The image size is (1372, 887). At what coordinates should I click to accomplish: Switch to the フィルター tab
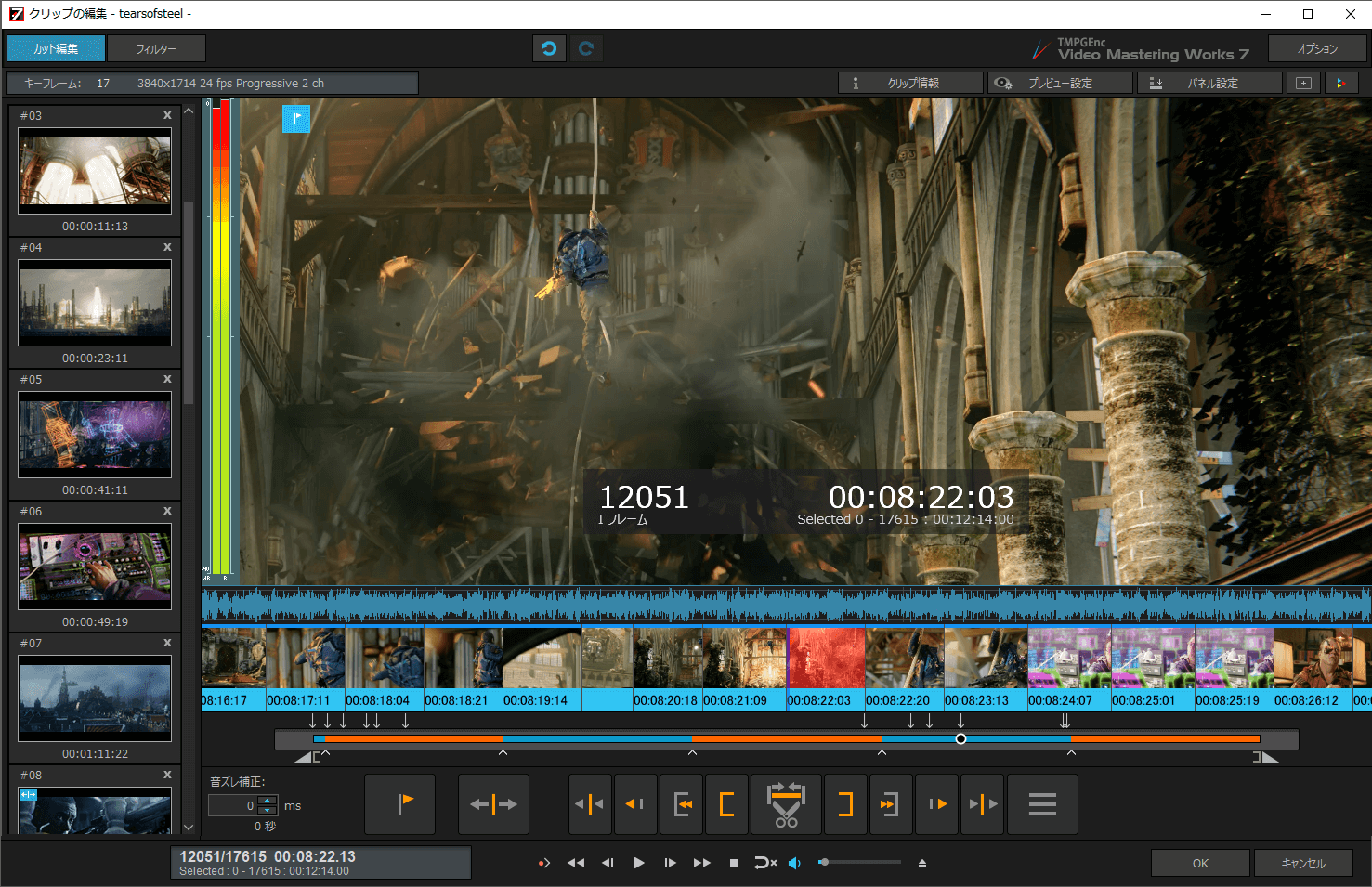click(156, 48)
